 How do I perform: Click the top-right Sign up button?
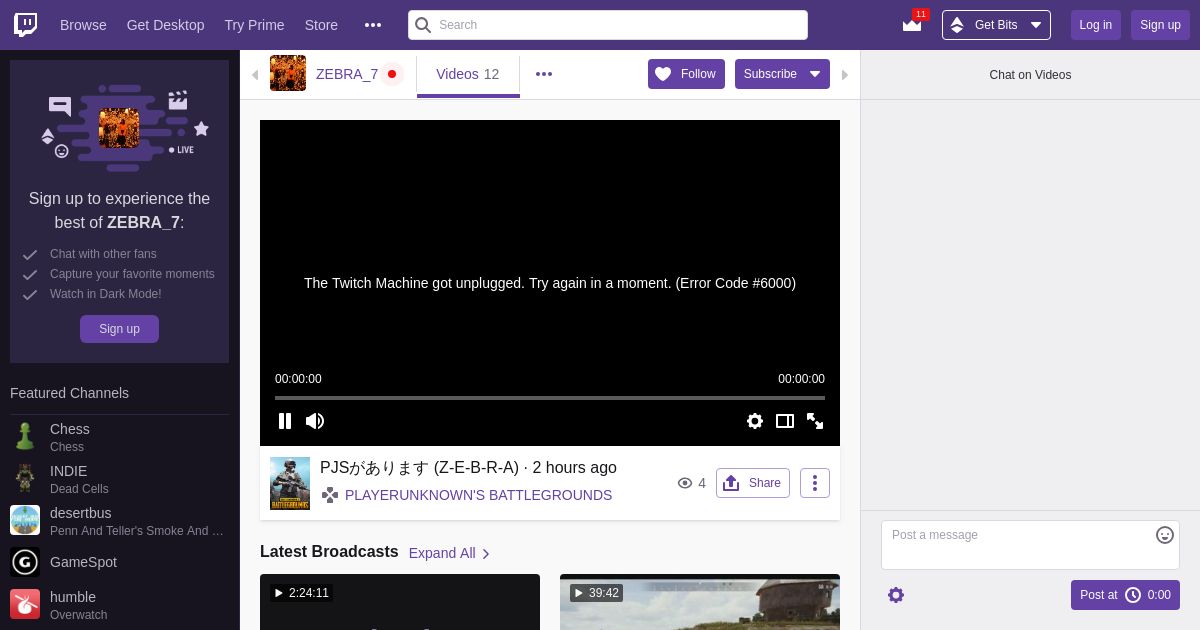click(1160, 25)
